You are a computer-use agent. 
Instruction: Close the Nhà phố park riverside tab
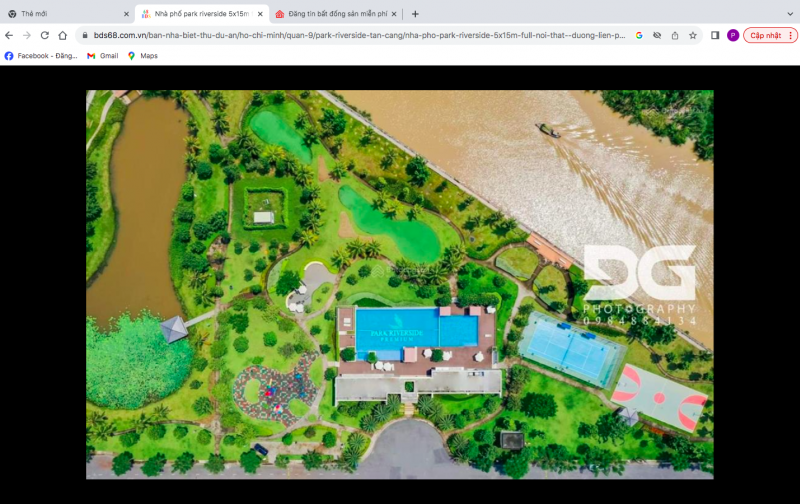pyautogui.click(x=260, y=14)
